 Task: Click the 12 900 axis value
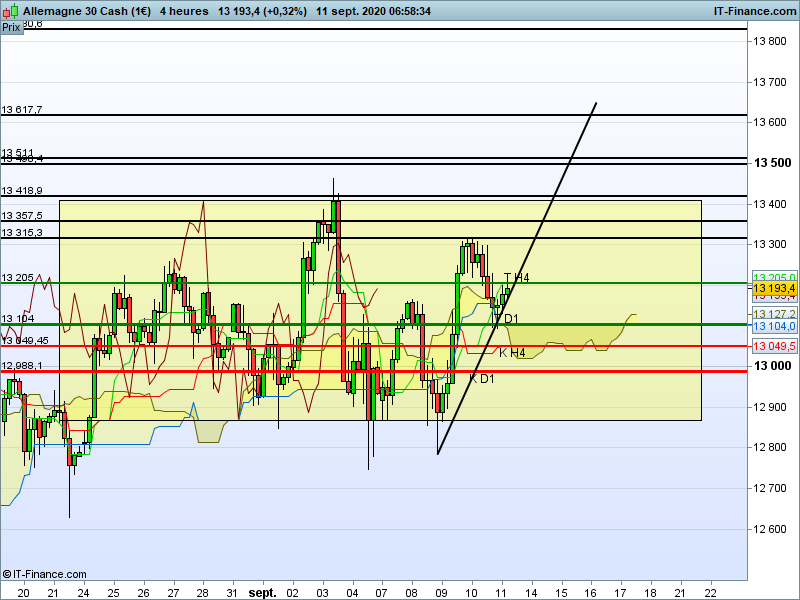coord(770,407)
